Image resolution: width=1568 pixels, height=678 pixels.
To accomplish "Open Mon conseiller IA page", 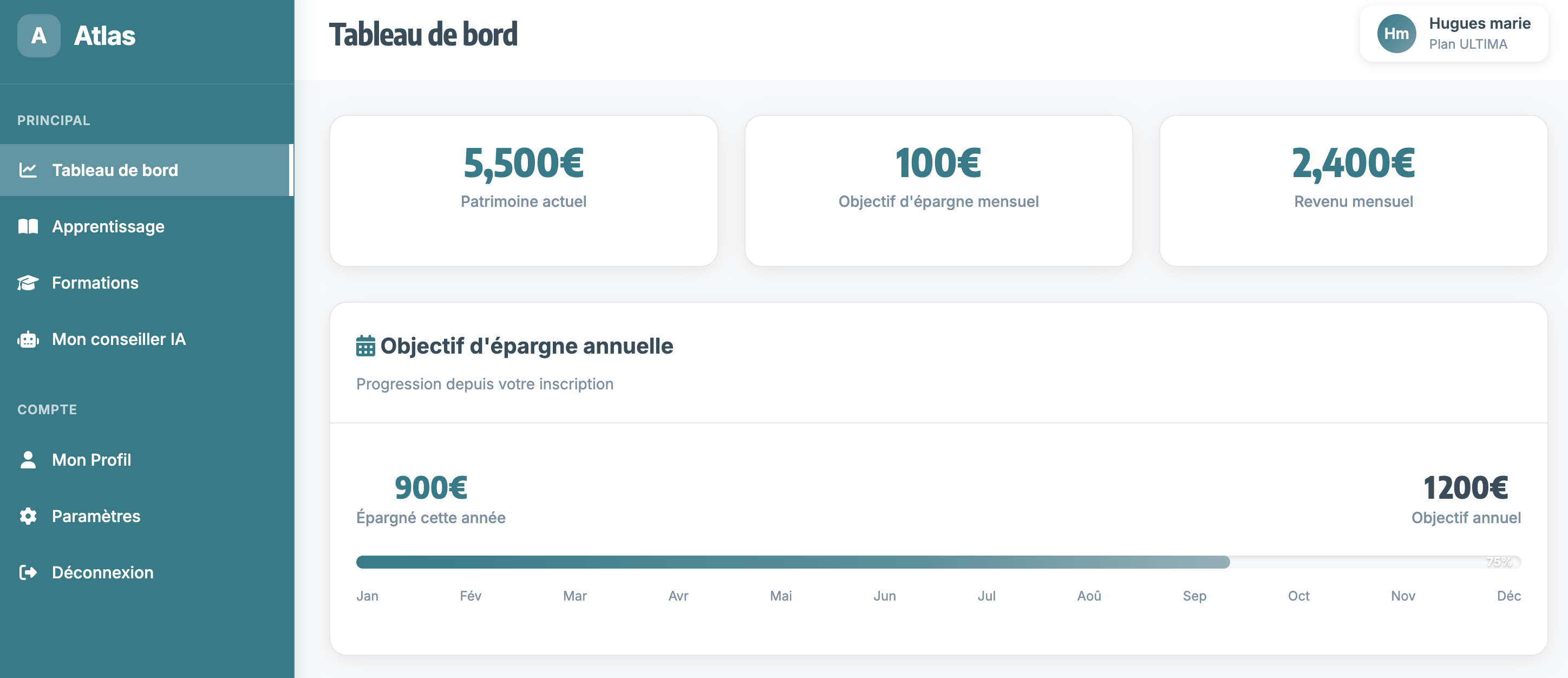I will [119, 340].
